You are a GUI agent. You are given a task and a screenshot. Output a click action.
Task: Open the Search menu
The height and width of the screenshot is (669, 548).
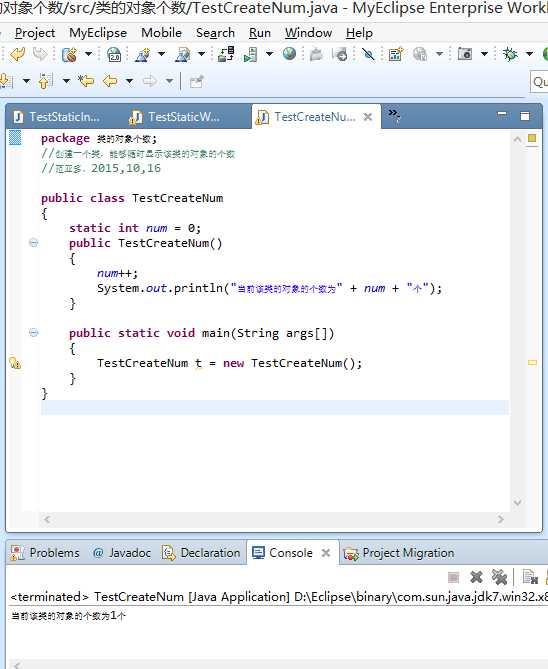216,33
